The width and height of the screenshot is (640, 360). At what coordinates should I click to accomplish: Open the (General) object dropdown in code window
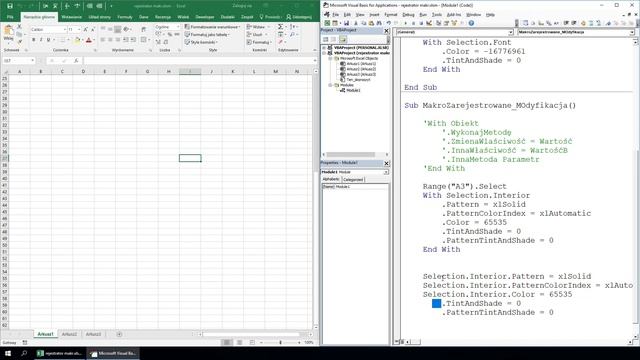[510, 32]
